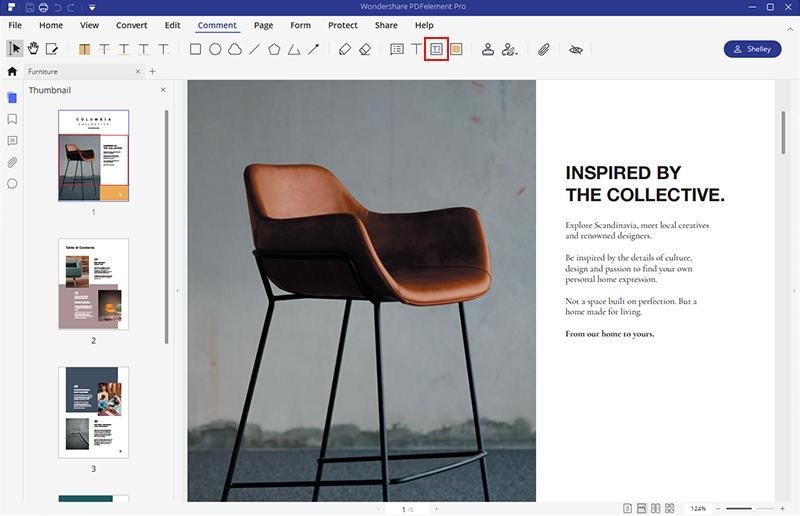
Task: Select the Polygon shape tool
Action: 274,49
